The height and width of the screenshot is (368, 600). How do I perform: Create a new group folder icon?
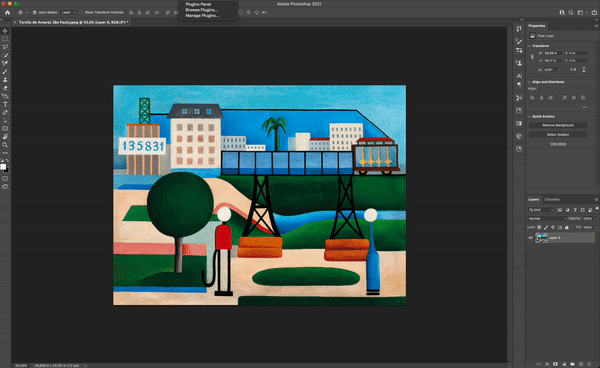coord(572,364)
